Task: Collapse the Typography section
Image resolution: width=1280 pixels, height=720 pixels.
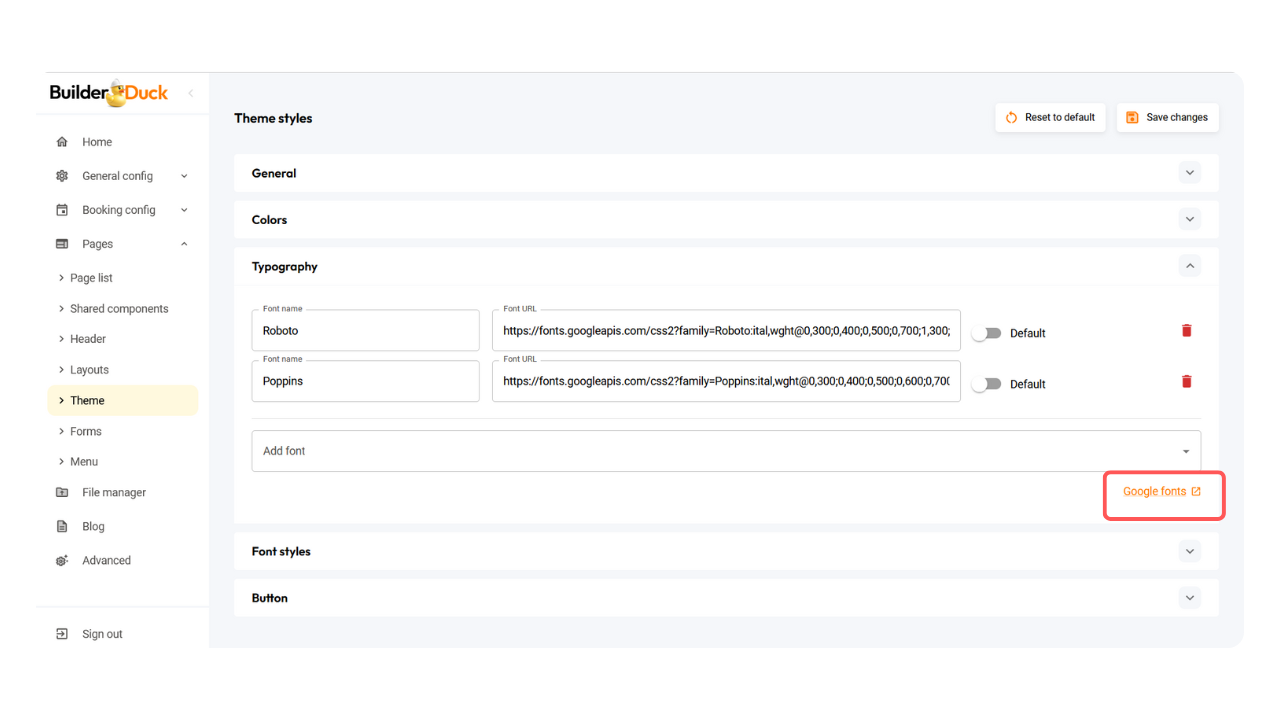Action: click(x=1189, y=266)
